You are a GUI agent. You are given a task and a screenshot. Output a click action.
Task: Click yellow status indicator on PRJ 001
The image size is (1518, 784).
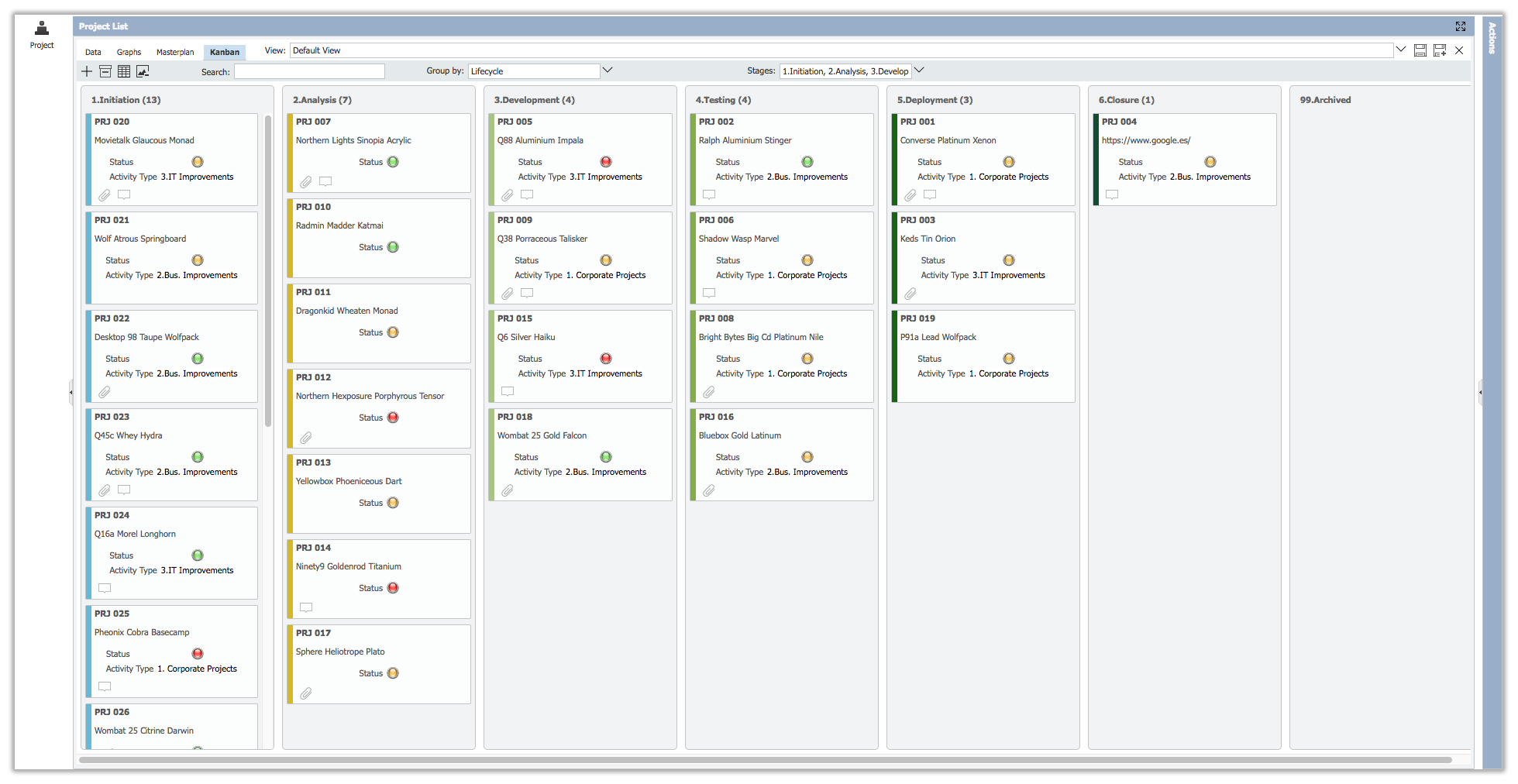pos(1009,162)
